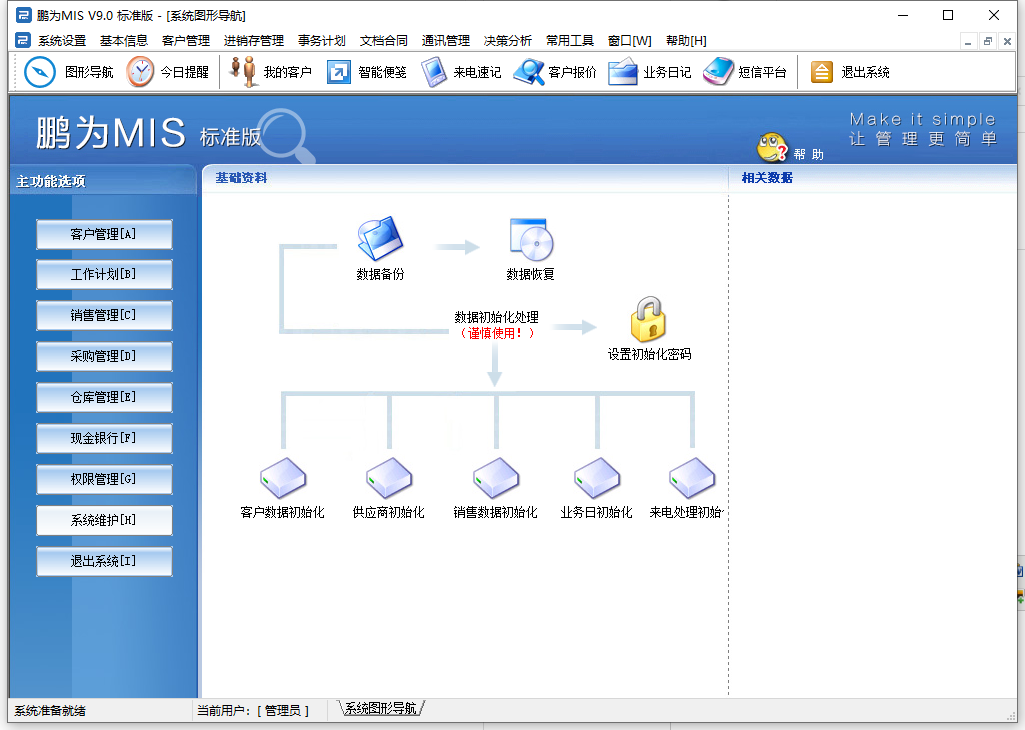Open the 帮助 smiley help icon
This screenshot has width=1025, height=730.
773,148
